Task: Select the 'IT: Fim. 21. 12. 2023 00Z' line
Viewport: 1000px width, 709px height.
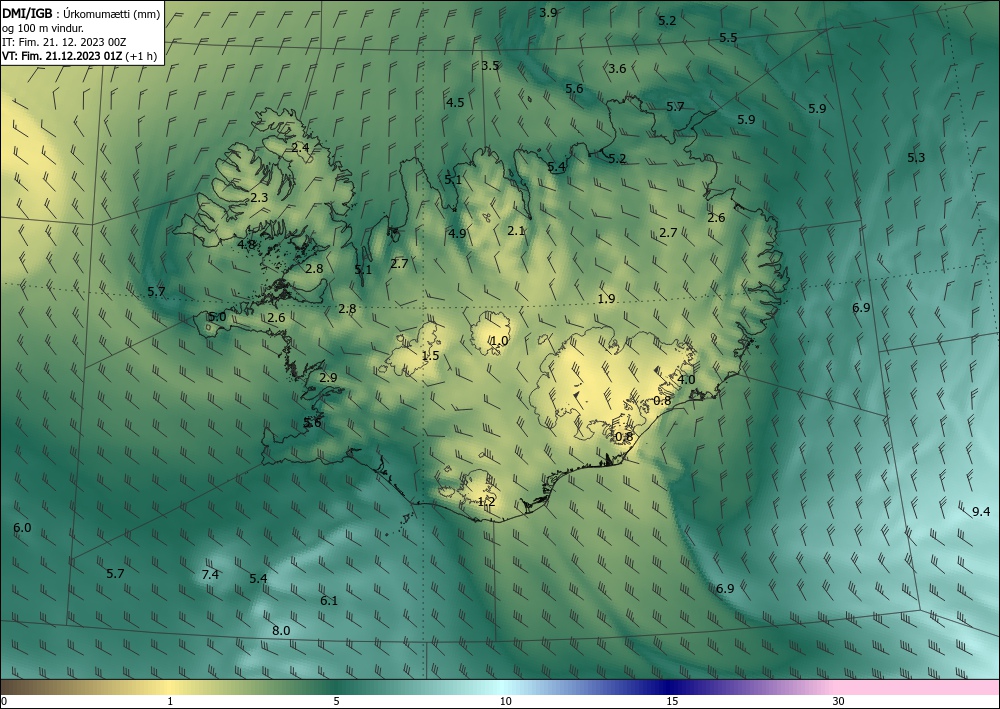Action: tap(64, 42)
